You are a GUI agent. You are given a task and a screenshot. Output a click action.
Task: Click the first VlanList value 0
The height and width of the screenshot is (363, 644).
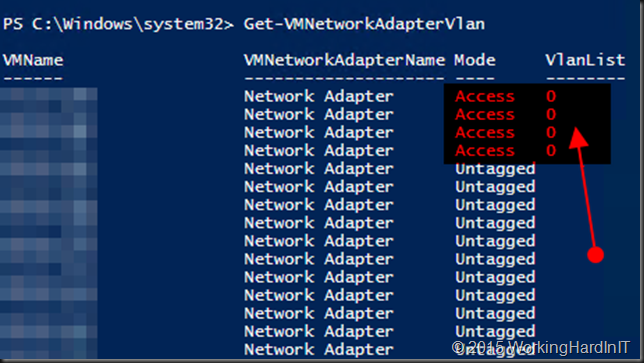[551, 96]
